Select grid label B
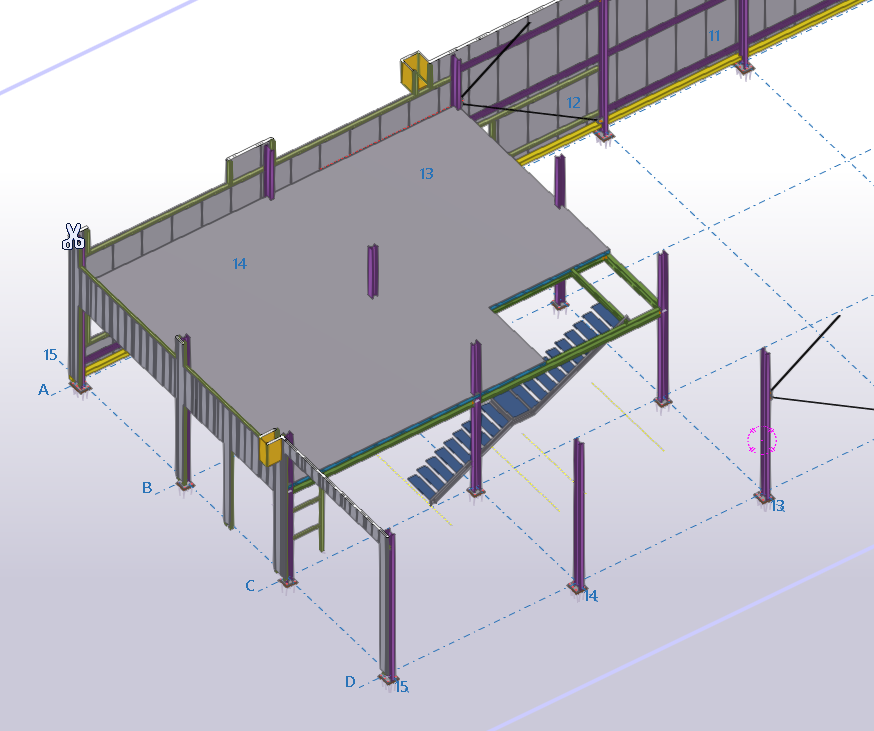 point(147,488)
